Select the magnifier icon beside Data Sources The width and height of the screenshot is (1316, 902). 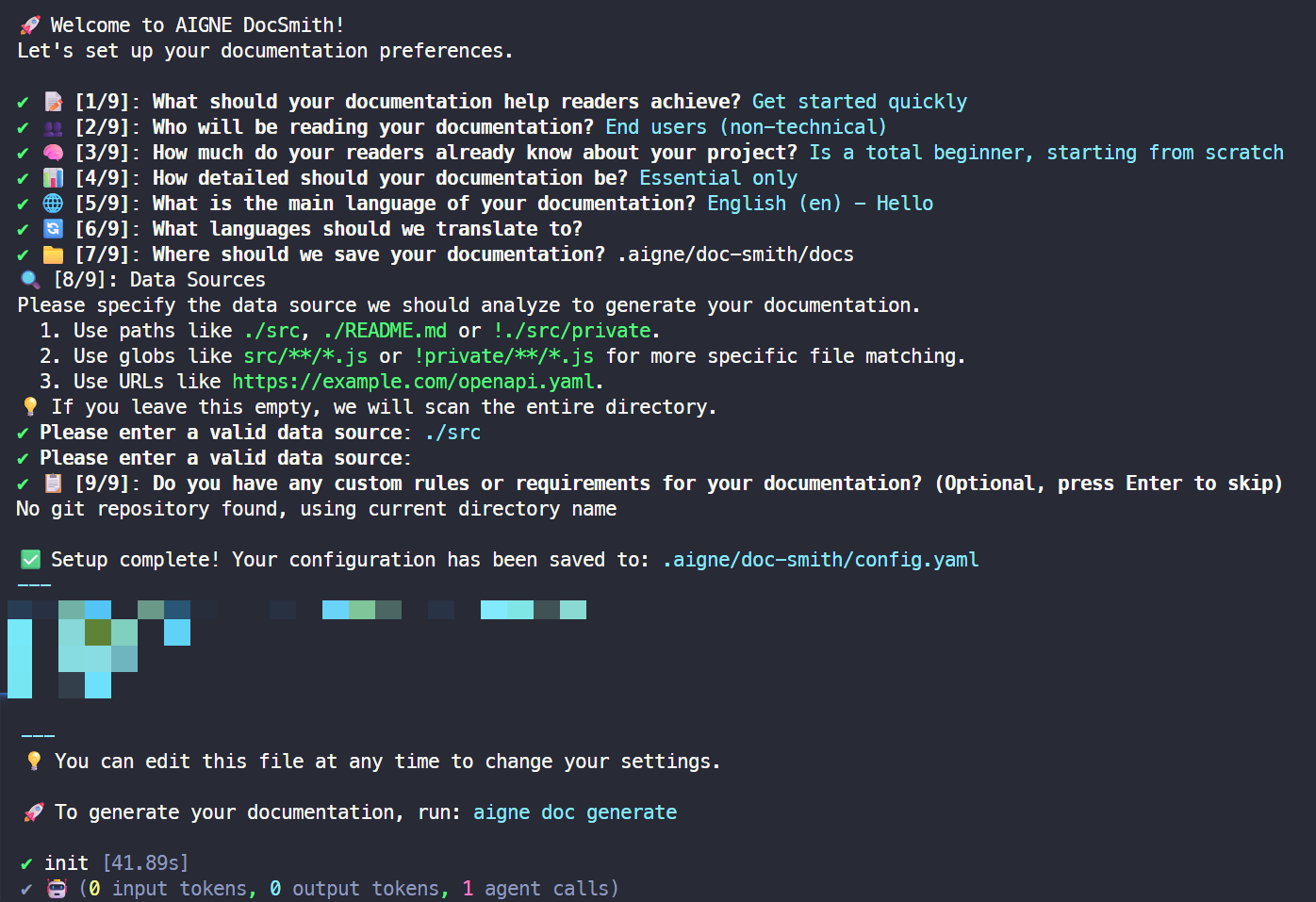(31, 280)
